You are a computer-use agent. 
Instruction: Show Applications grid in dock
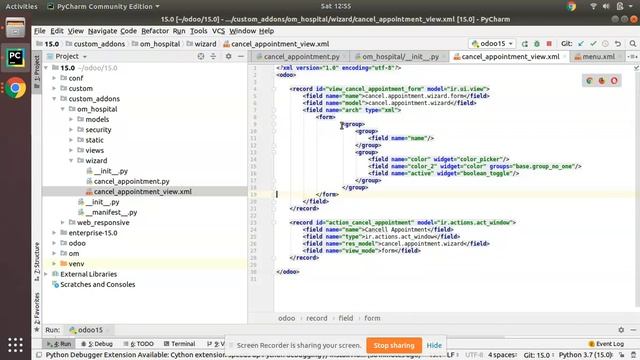16,345
